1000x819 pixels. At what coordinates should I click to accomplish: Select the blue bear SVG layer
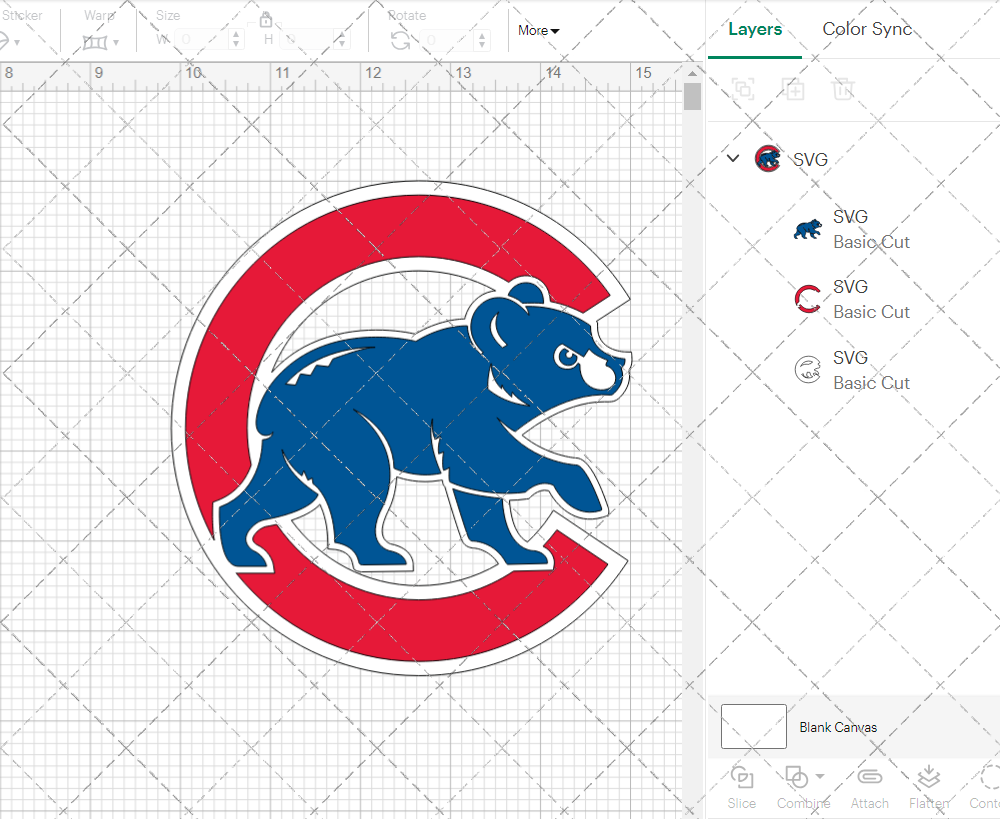(853, 229)
